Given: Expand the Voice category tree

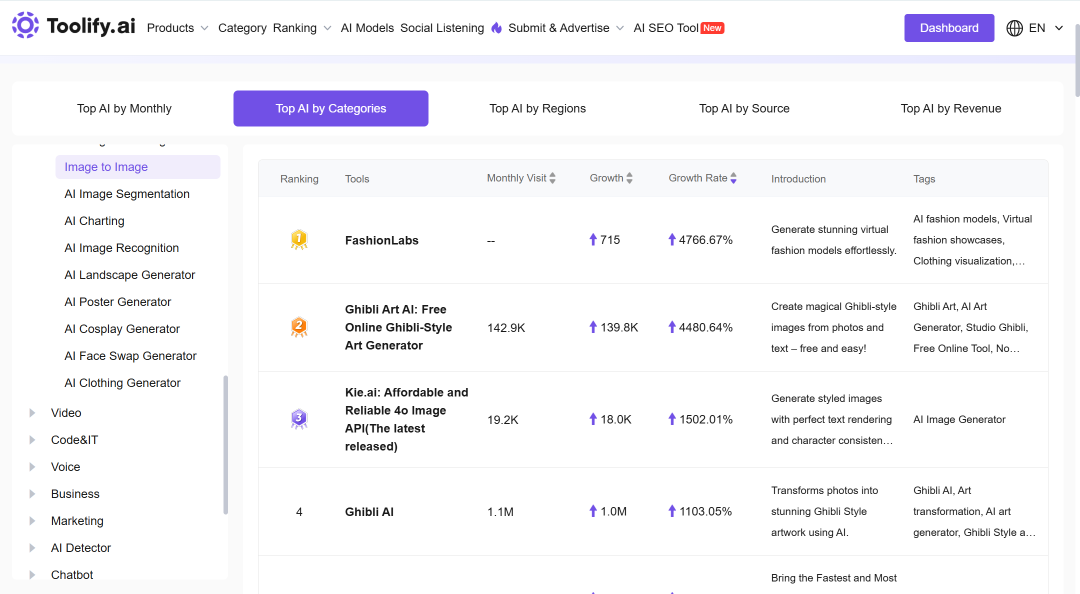Looking at the screenshot, I should pos(32,467).
